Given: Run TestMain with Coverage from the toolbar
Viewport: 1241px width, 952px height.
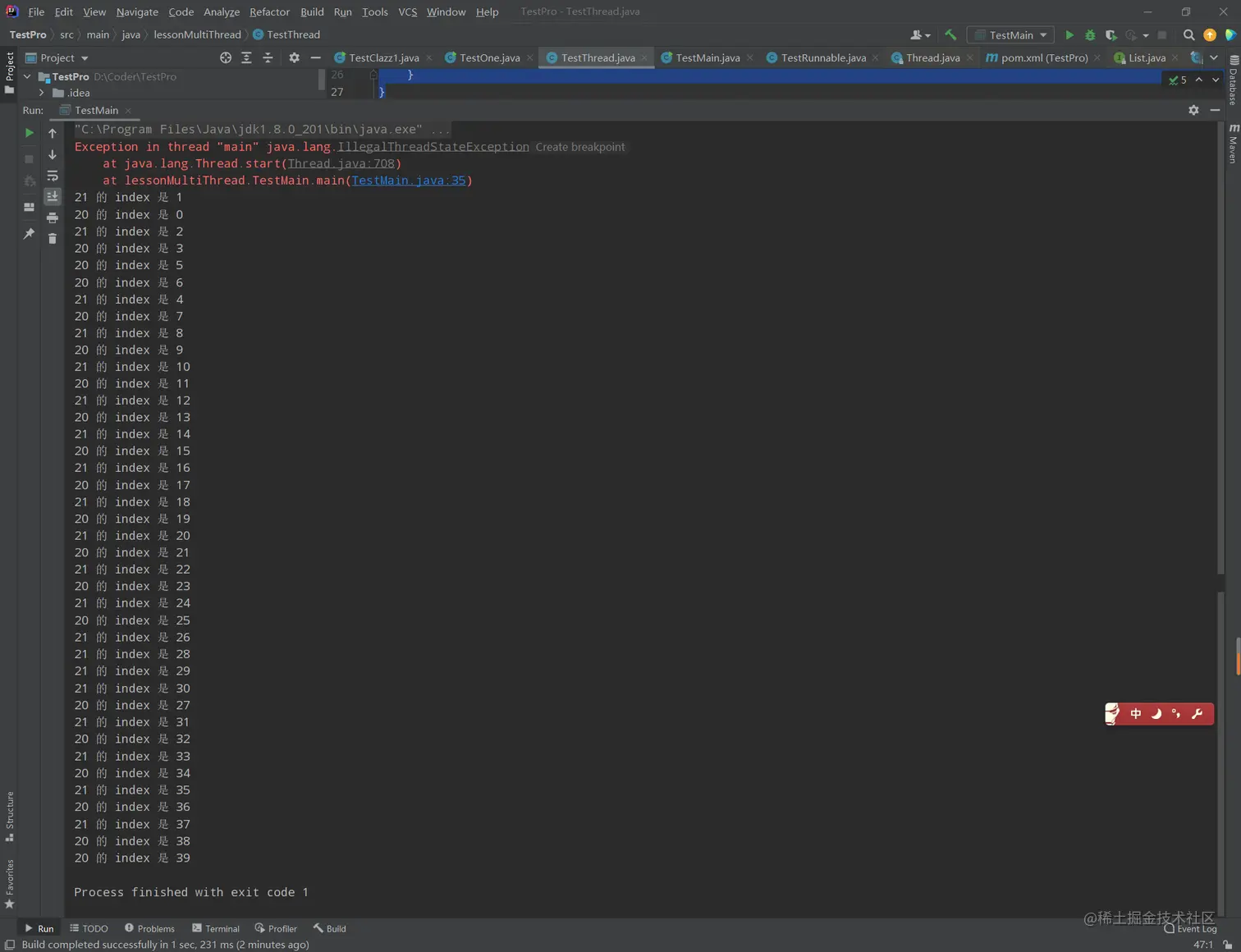Looking at the screenshot, I should click(x=1110, y=35).
